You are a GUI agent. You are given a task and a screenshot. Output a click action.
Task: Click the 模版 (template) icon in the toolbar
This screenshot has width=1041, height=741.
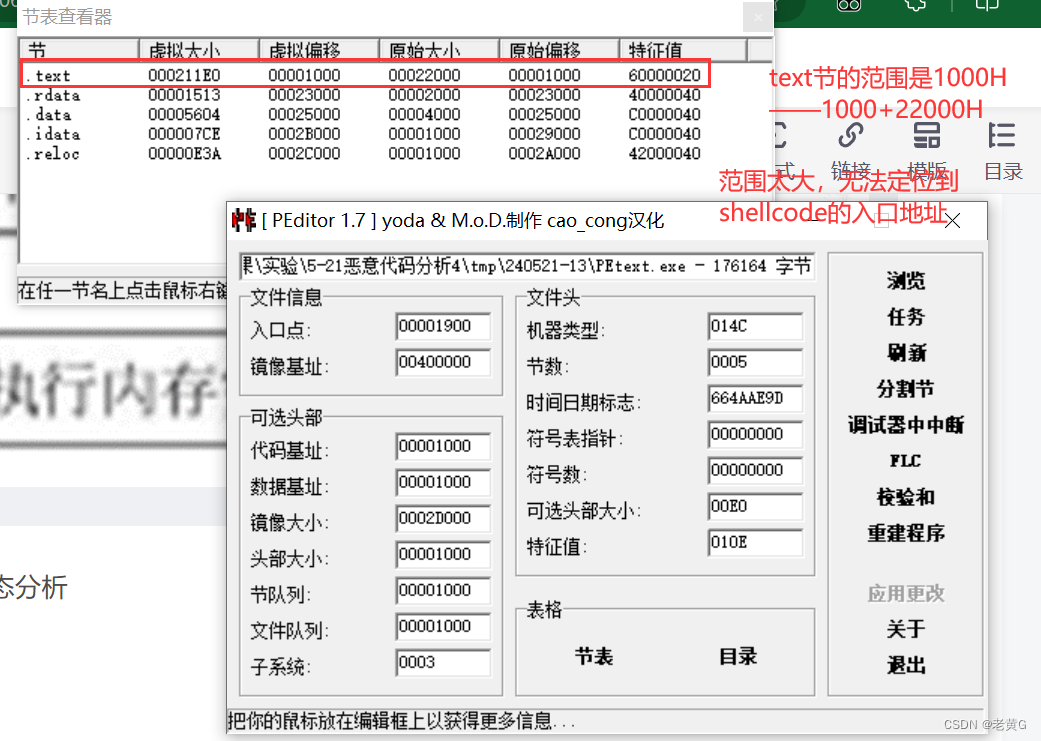pos(927,136)
